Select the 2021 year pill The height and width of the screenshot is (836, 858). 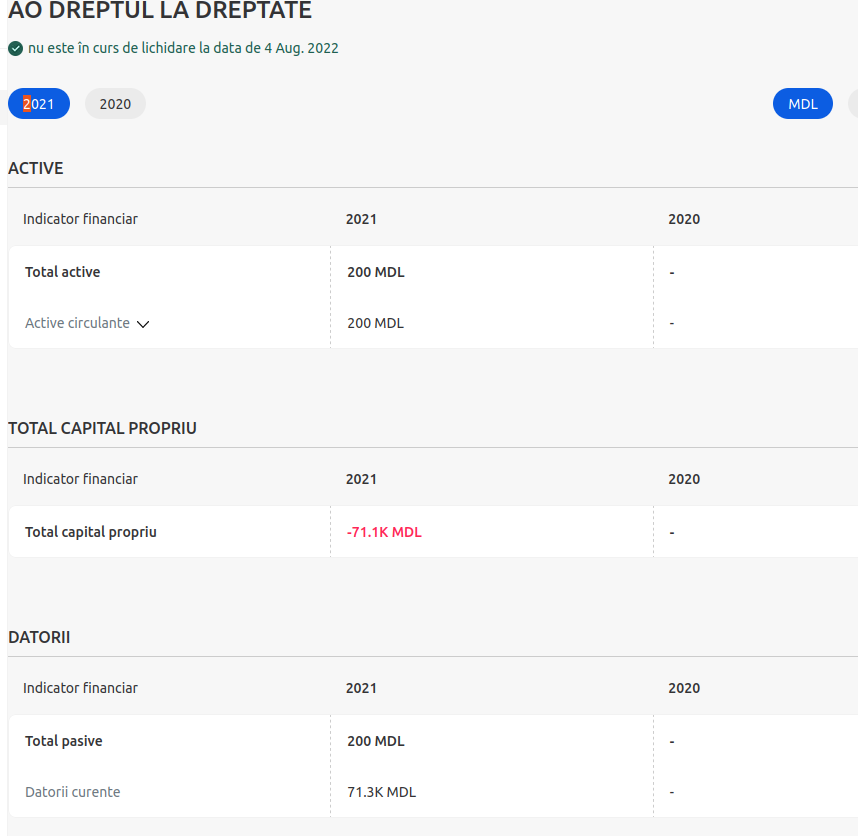tap(39, 104)
